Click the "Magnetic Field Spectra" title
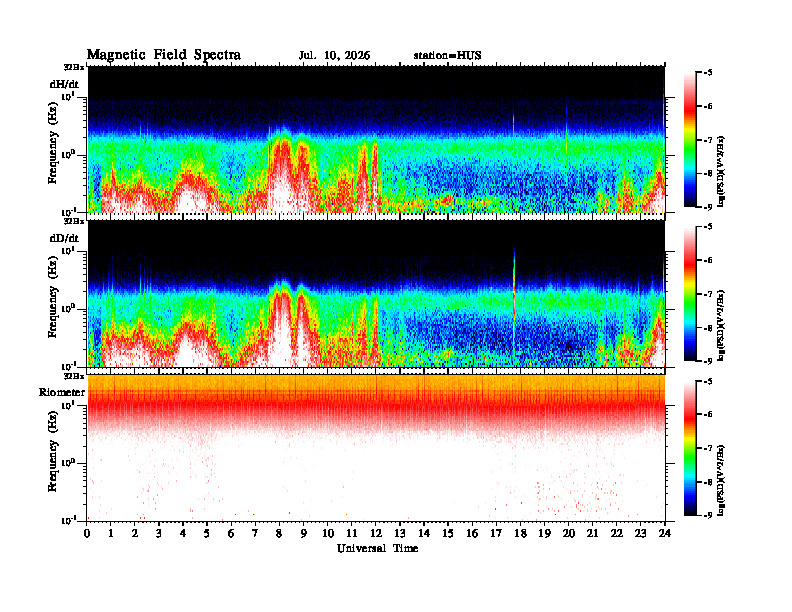The image size is (792, 612). [164, 55]
